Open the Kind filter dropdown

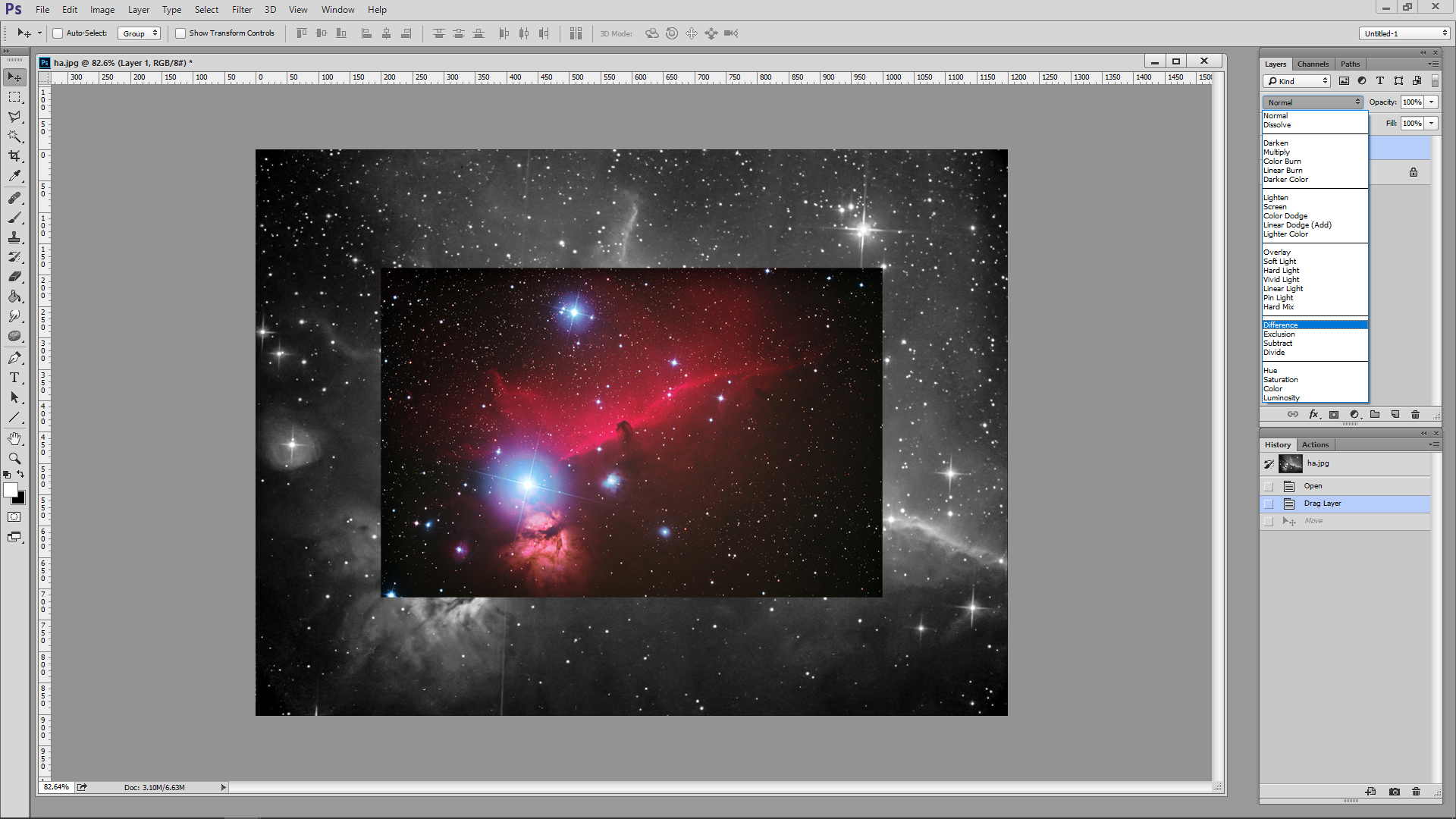point(1297,81)
